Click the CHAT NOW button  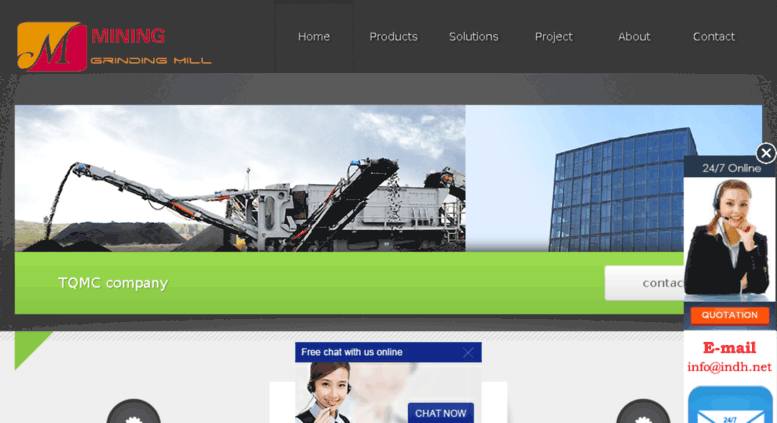coord(441,413)
